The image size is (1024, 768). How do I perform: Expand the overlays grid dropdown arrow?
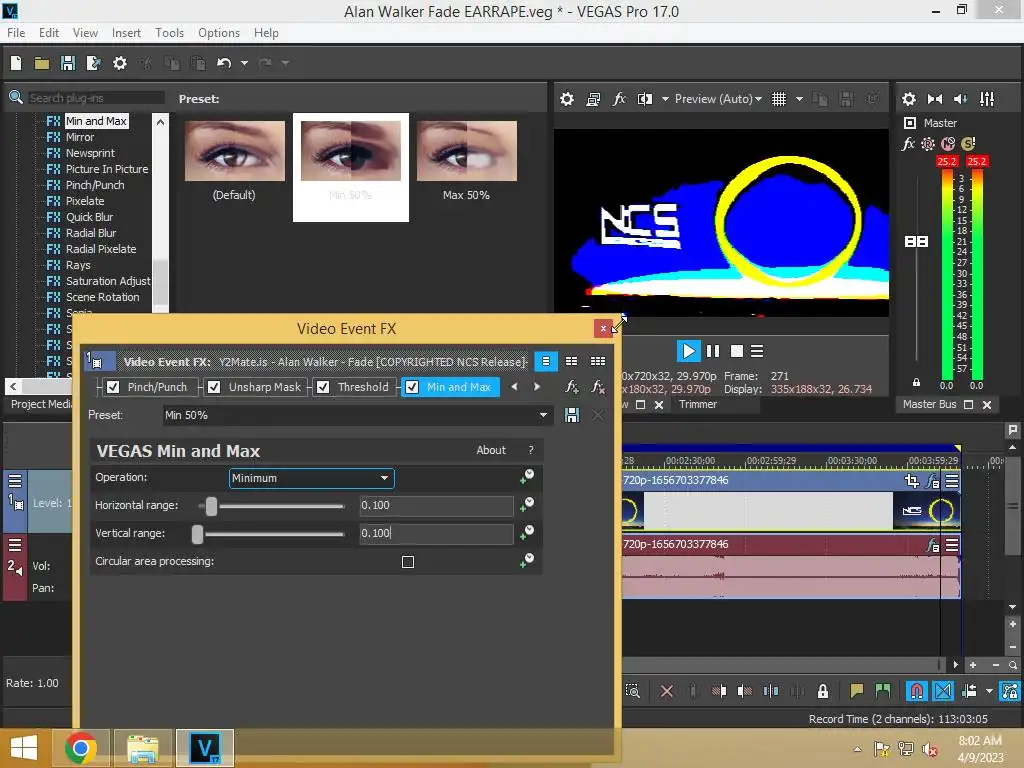tap(799, 99)
